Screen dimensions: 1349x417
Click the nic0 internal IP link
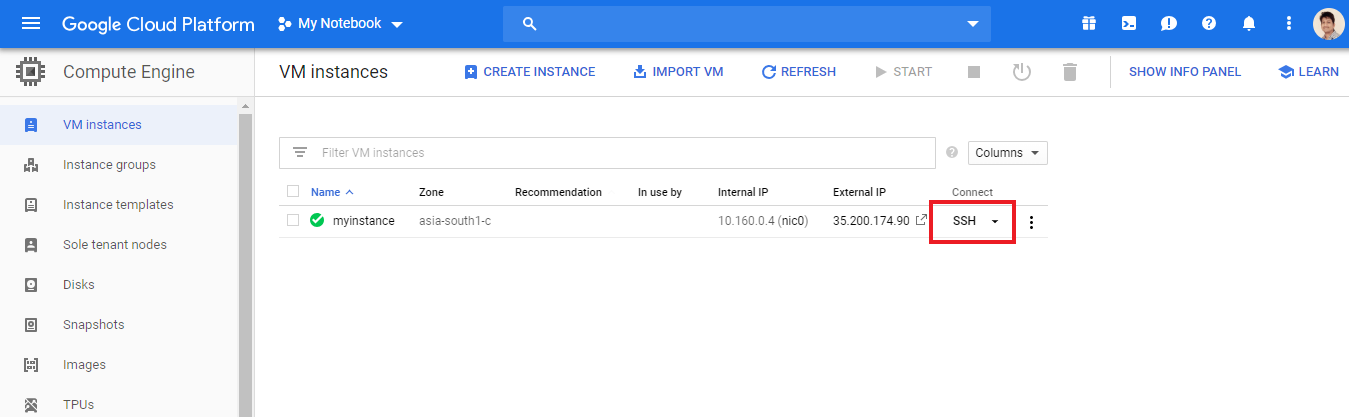[x=793, y=221]
